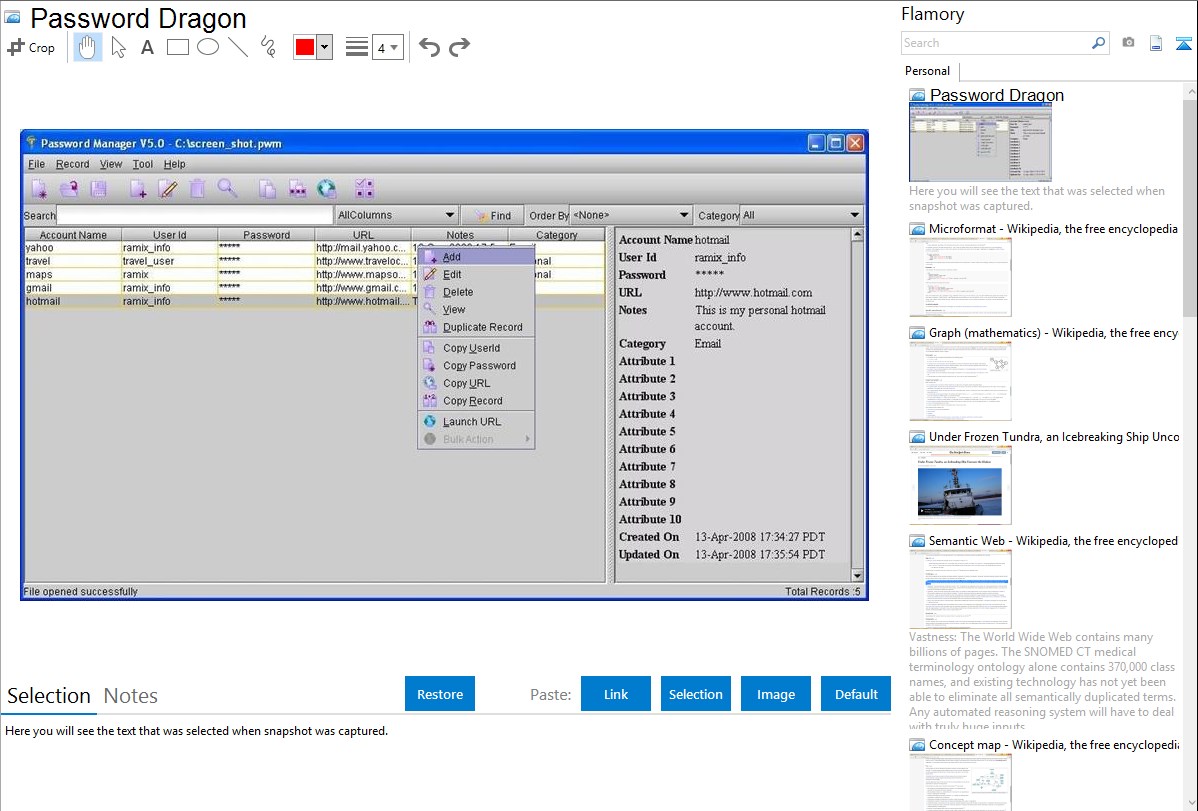
Task: Click the new file toolbar icon
Action: coord(39,189)
